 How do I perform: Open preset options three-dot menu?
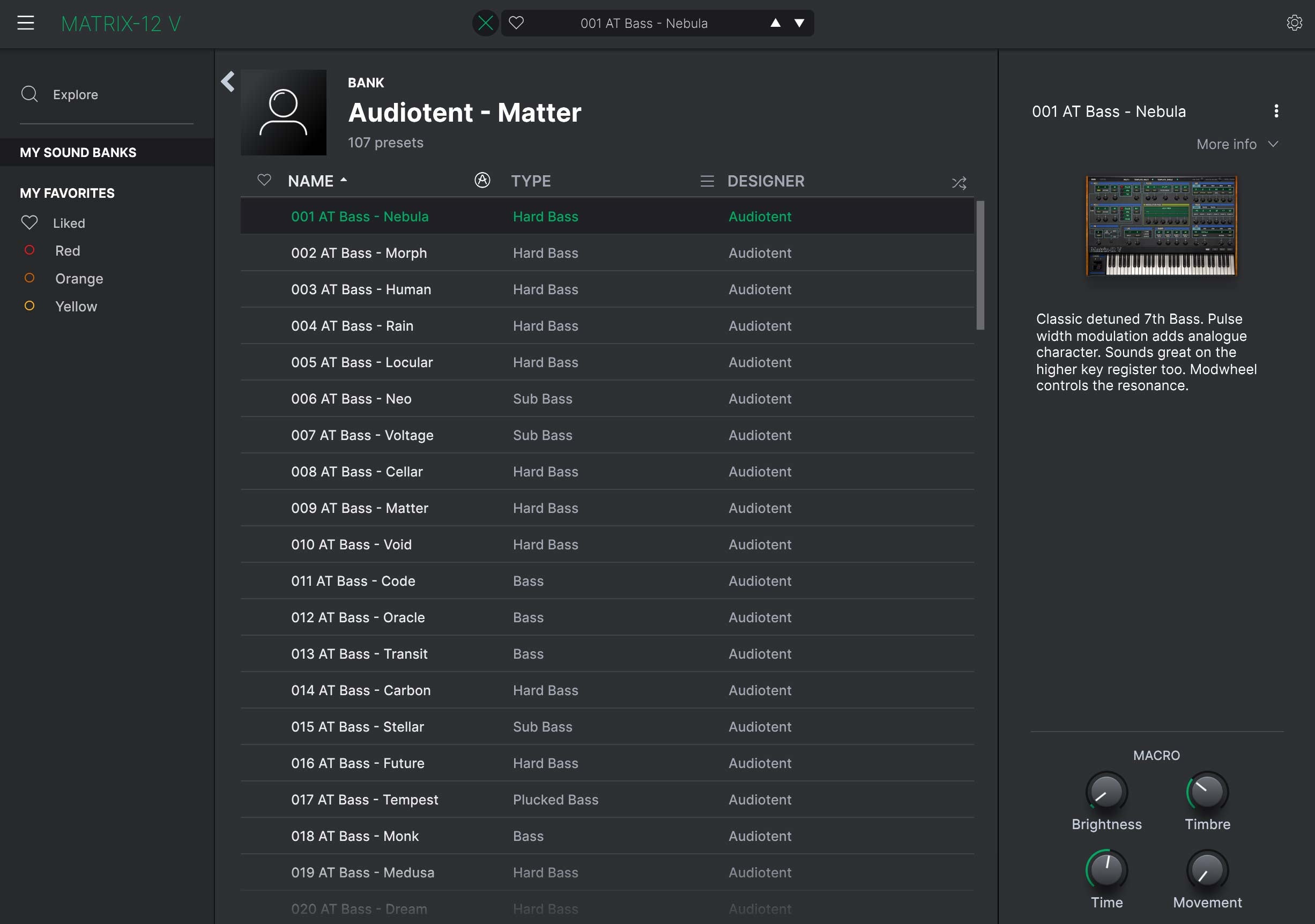(1276, 111)
